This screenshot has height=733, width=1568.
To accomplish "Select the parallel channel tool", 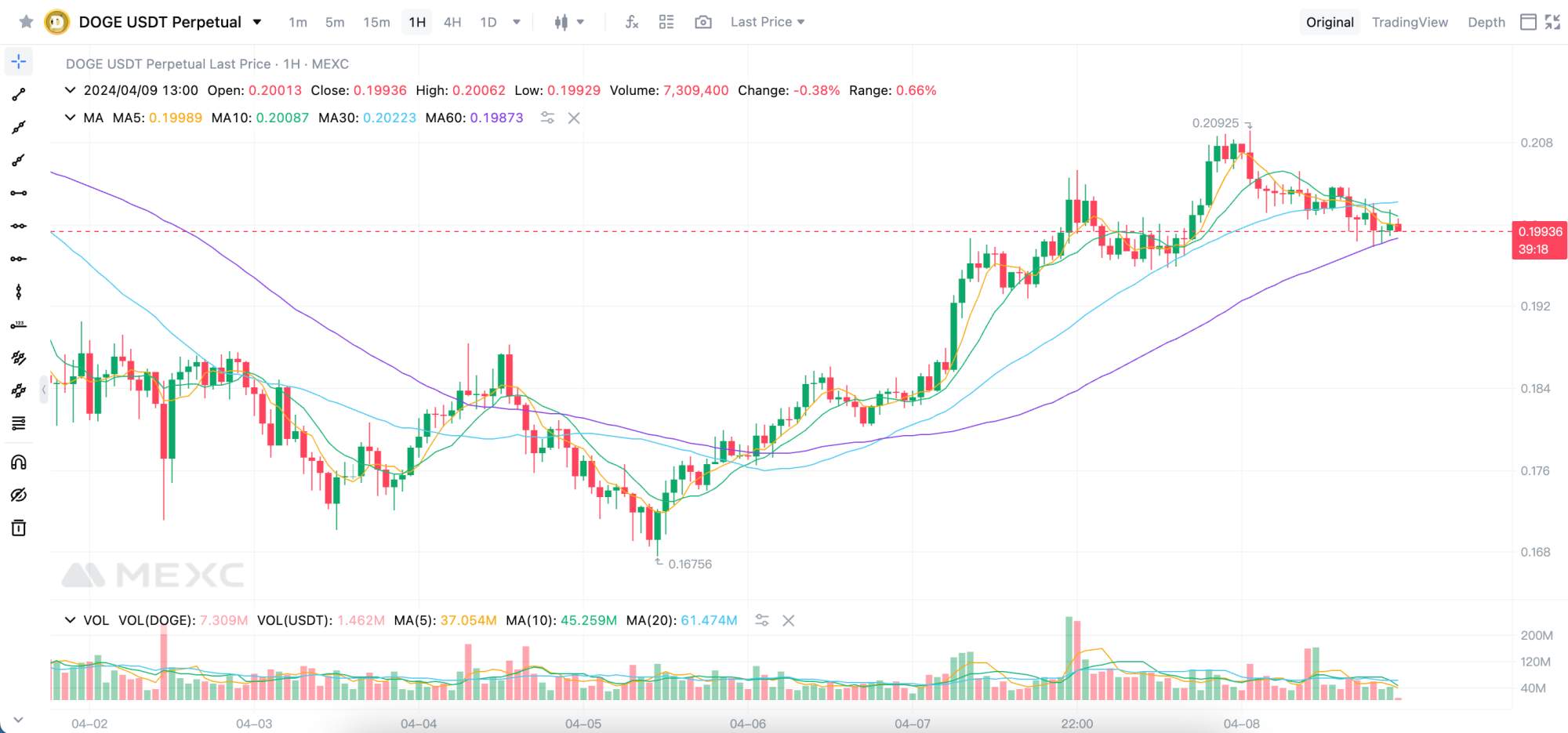I will [x=19, y=357].
